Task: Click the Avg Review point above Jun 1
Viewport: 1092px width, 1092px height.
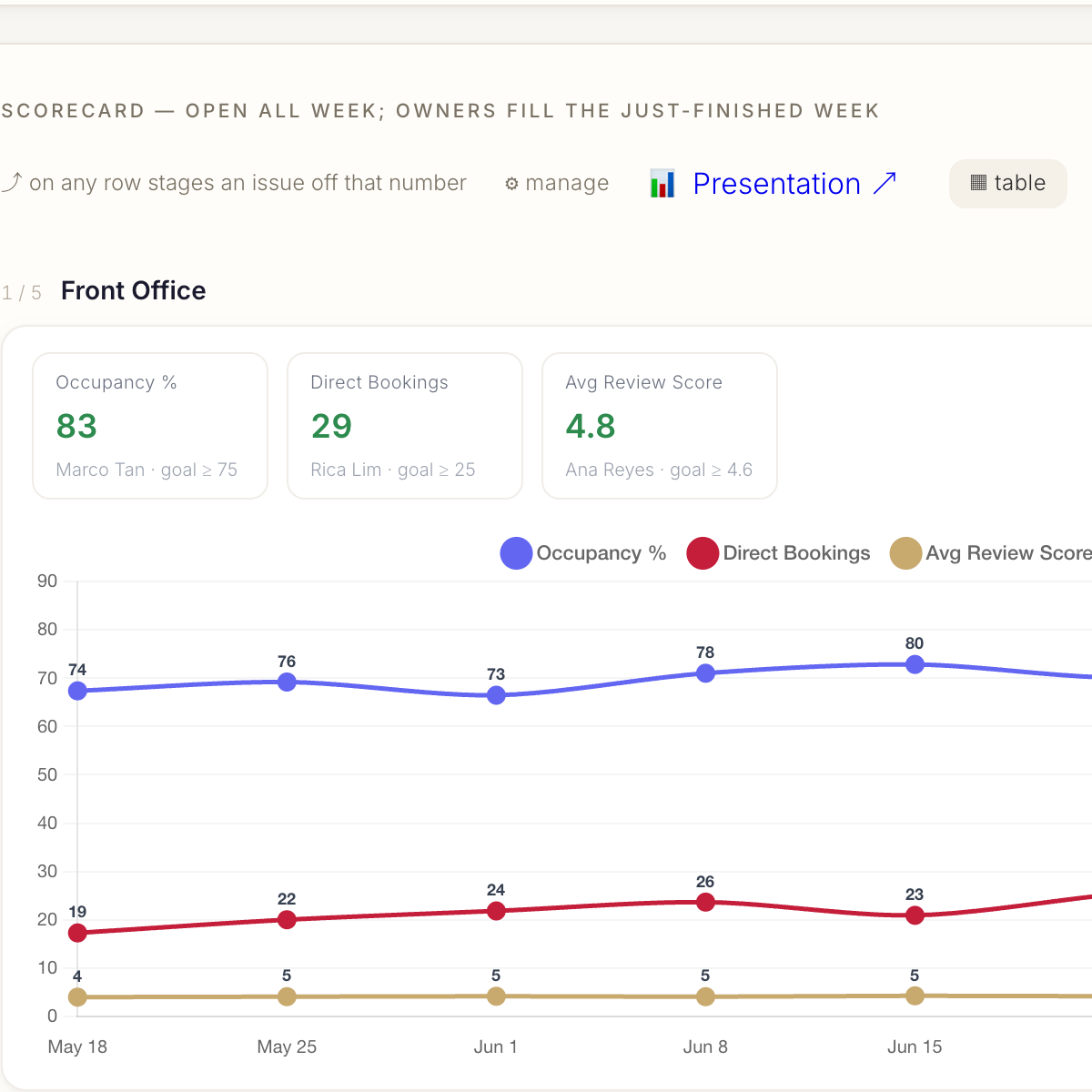Action: (496, 996)
